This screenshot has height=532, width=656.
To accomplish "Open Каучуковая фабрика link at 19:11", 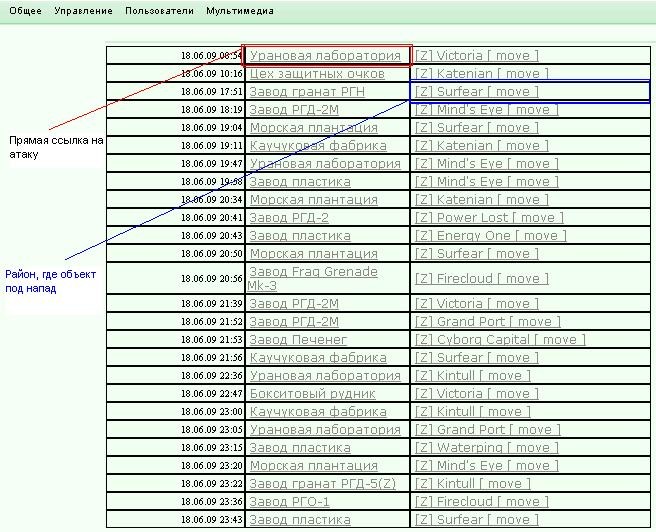I will point(318,146).
